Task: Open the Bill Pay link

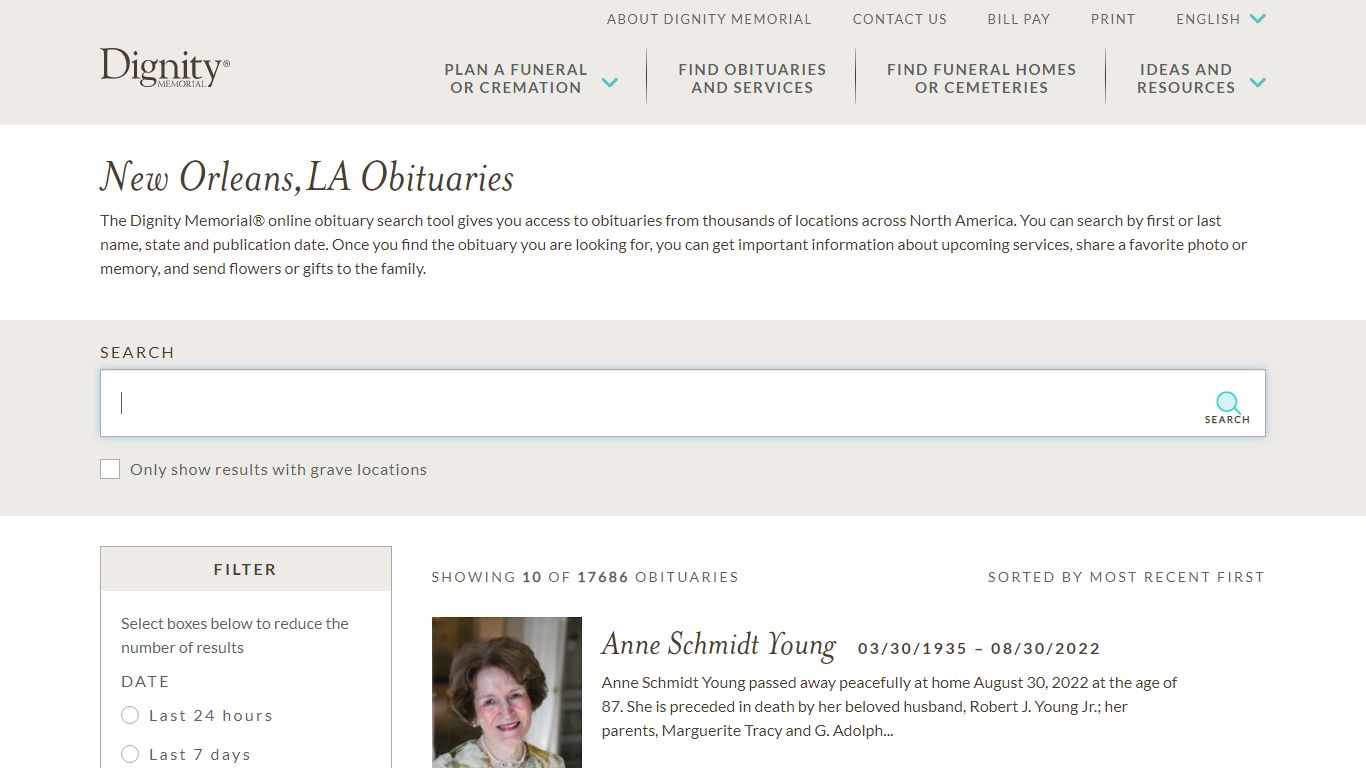Action: (x=1018, y=19)
